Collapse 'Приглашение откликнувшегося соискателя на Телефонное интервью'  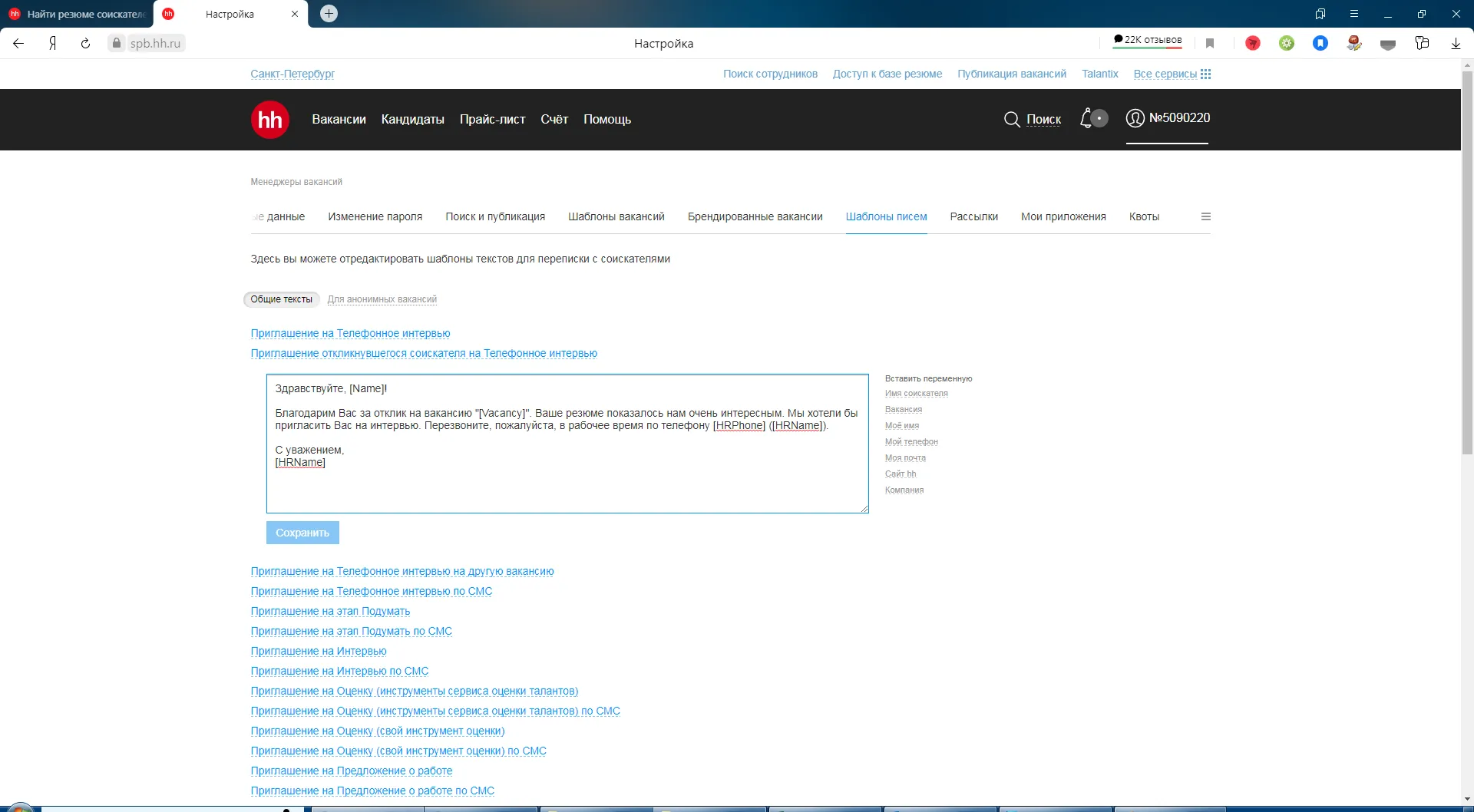coord(424,353)
